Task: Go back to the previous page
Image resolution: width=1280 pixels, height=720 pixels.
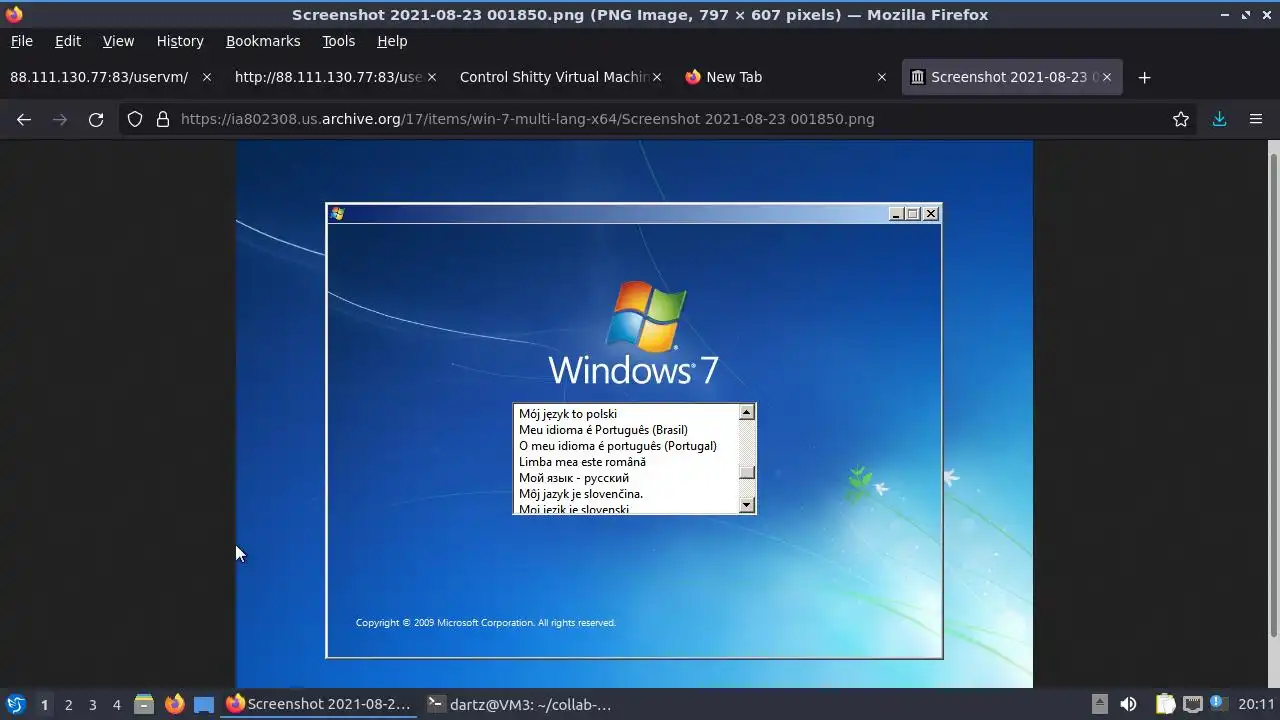Action: (x=24, y=119)
